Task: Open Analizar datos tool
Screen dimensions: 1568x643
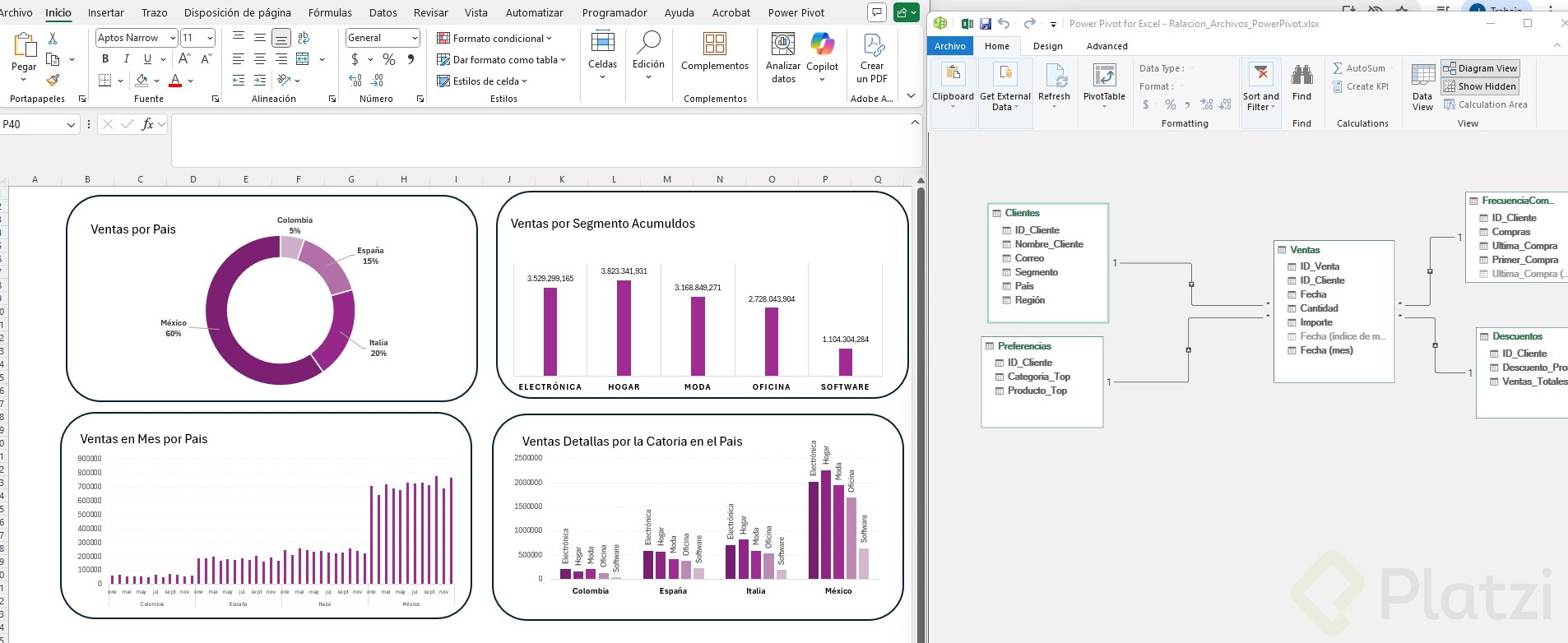Action: (782, 45)
